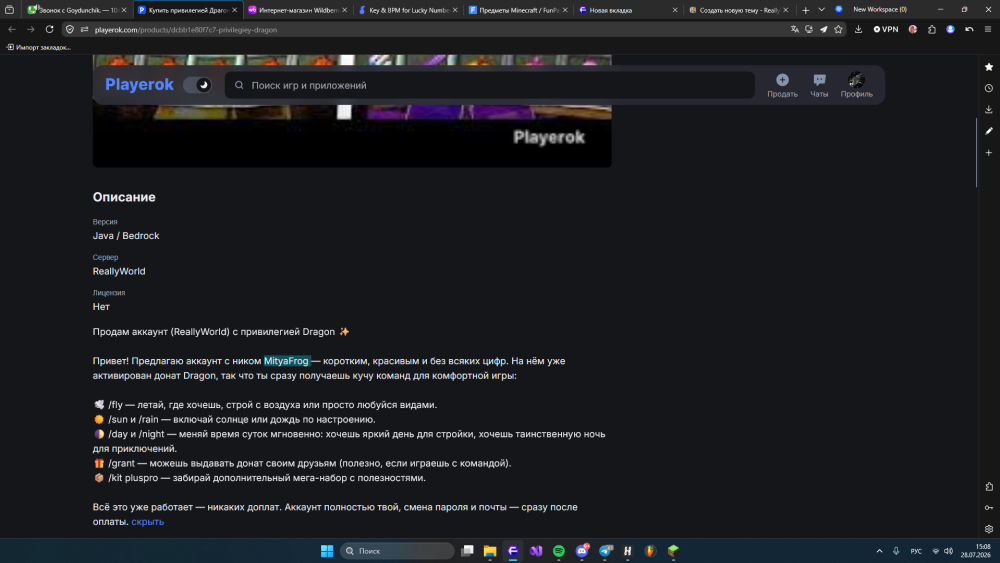Open sidebar settings gear
Screen dimensions: 1000x563
(x=989, y=529)
